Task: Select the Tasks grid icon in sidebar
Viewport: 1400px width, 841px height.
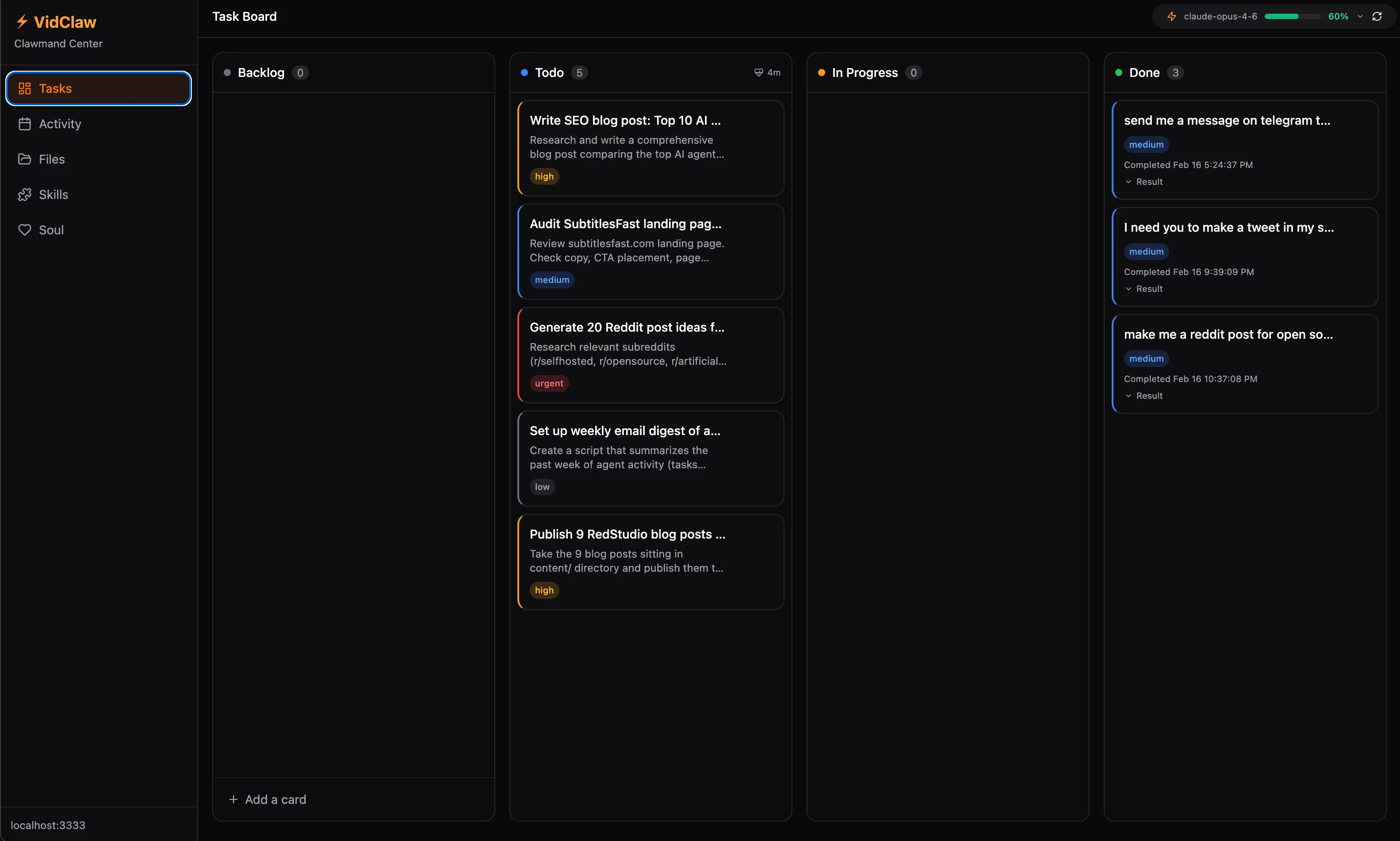Action: (x=25, y=88)
